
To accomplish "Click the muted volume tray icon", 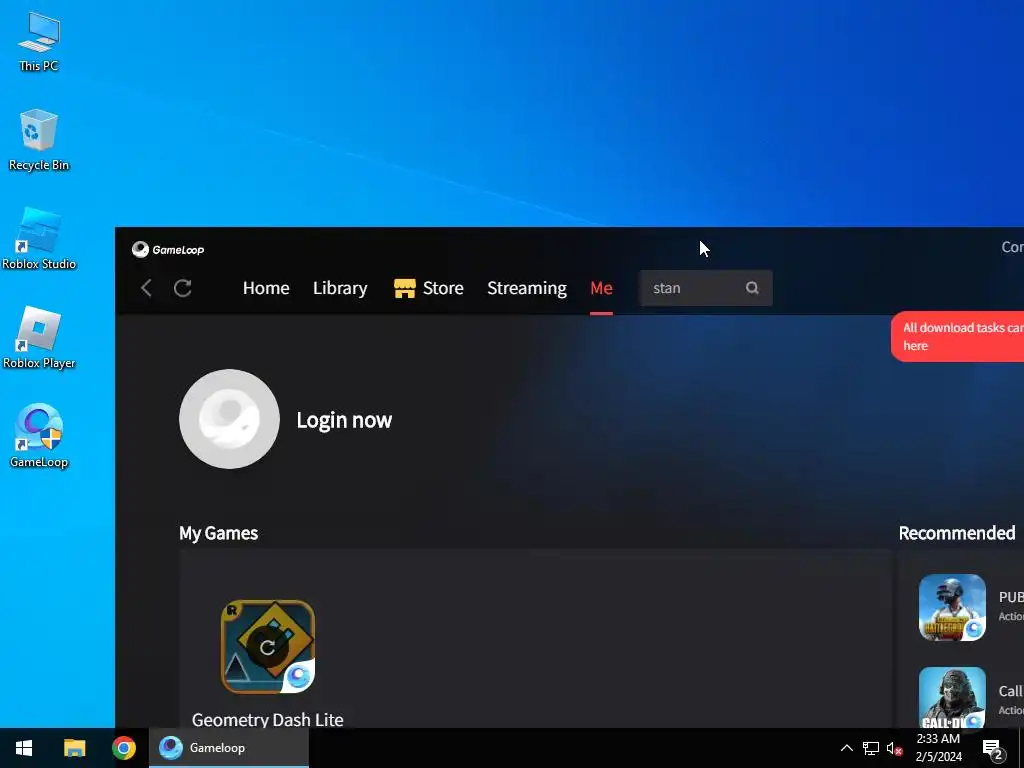I will point(894,748).
